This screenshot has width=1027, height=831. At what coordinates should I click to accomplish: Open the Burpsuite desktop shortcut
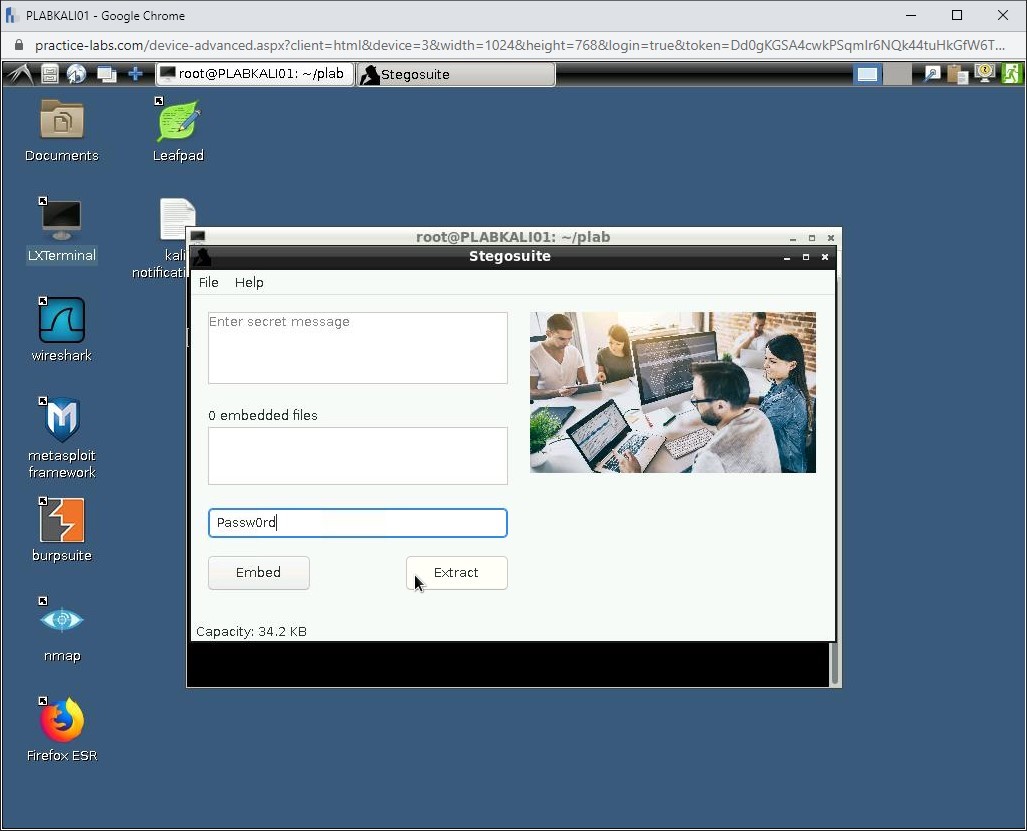[x=61, y=521]
